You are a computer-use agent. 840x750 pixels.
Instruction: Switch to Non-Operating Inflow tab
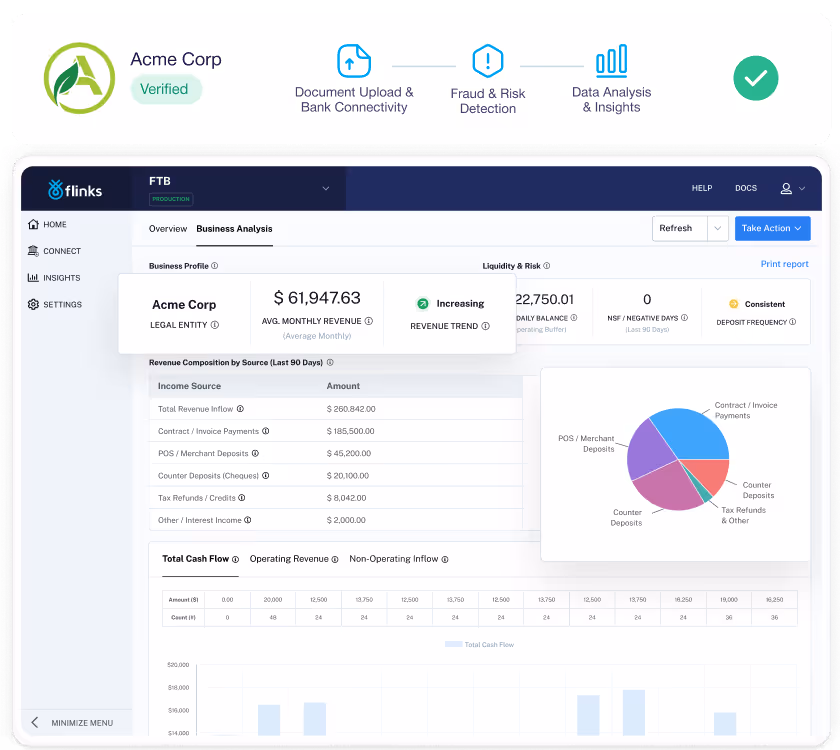pos(394,559)
